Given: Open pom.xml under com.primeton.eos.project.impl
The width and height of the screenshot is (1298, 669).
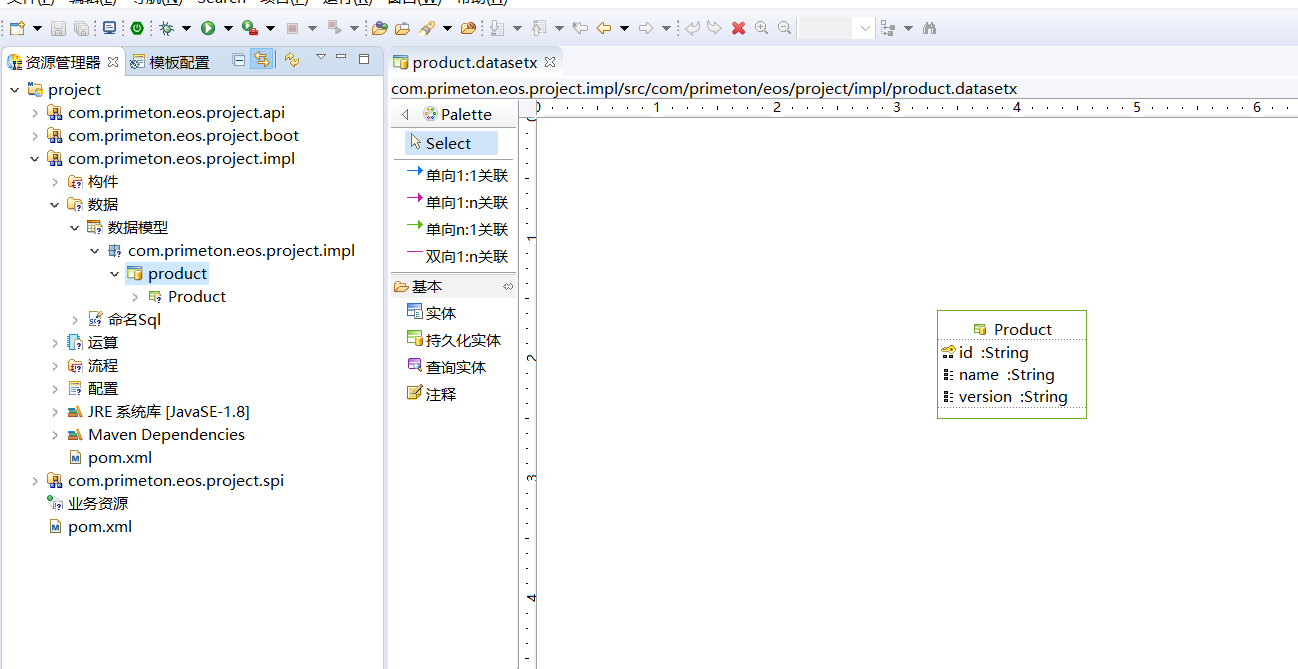Looking at the screenshot, I should [119, 458].
